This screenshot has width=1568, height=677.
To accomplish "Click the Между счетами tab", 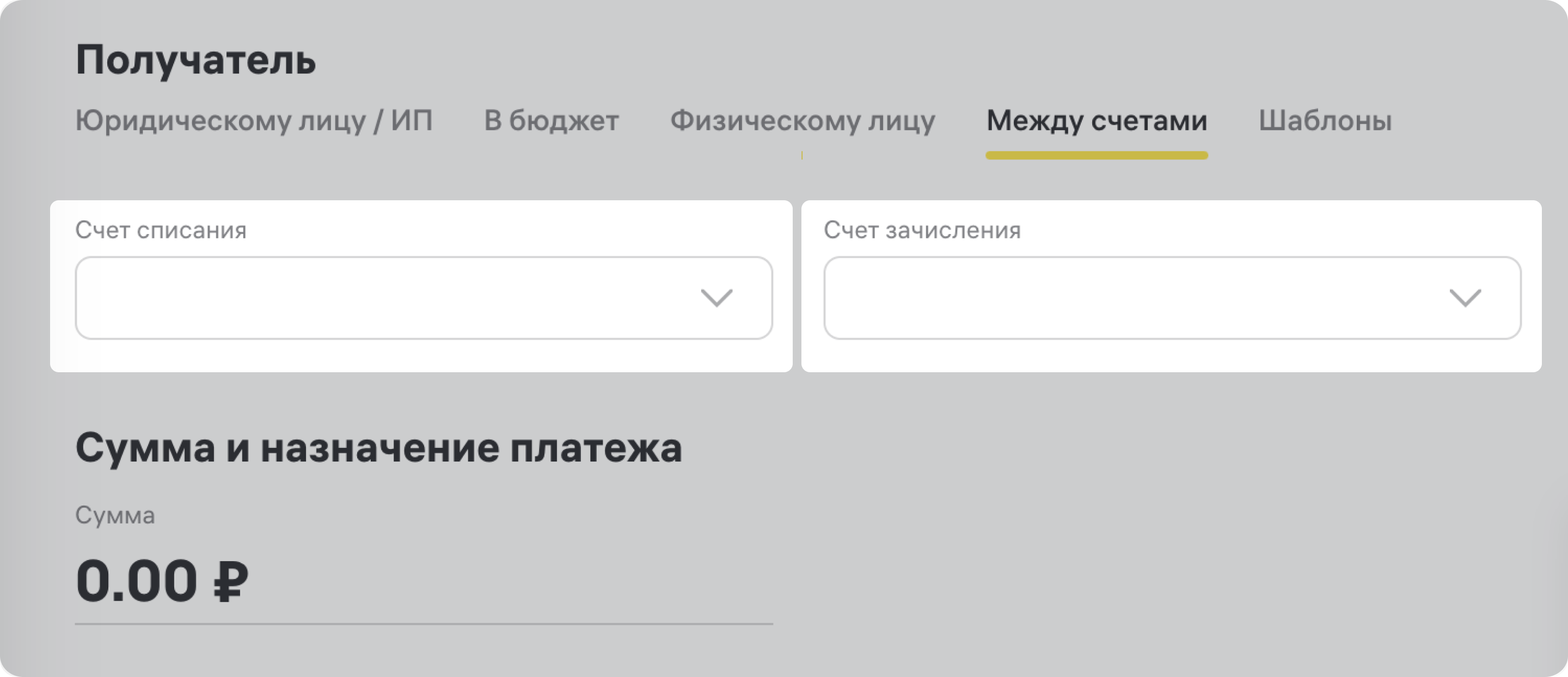I will (1097, 120).
